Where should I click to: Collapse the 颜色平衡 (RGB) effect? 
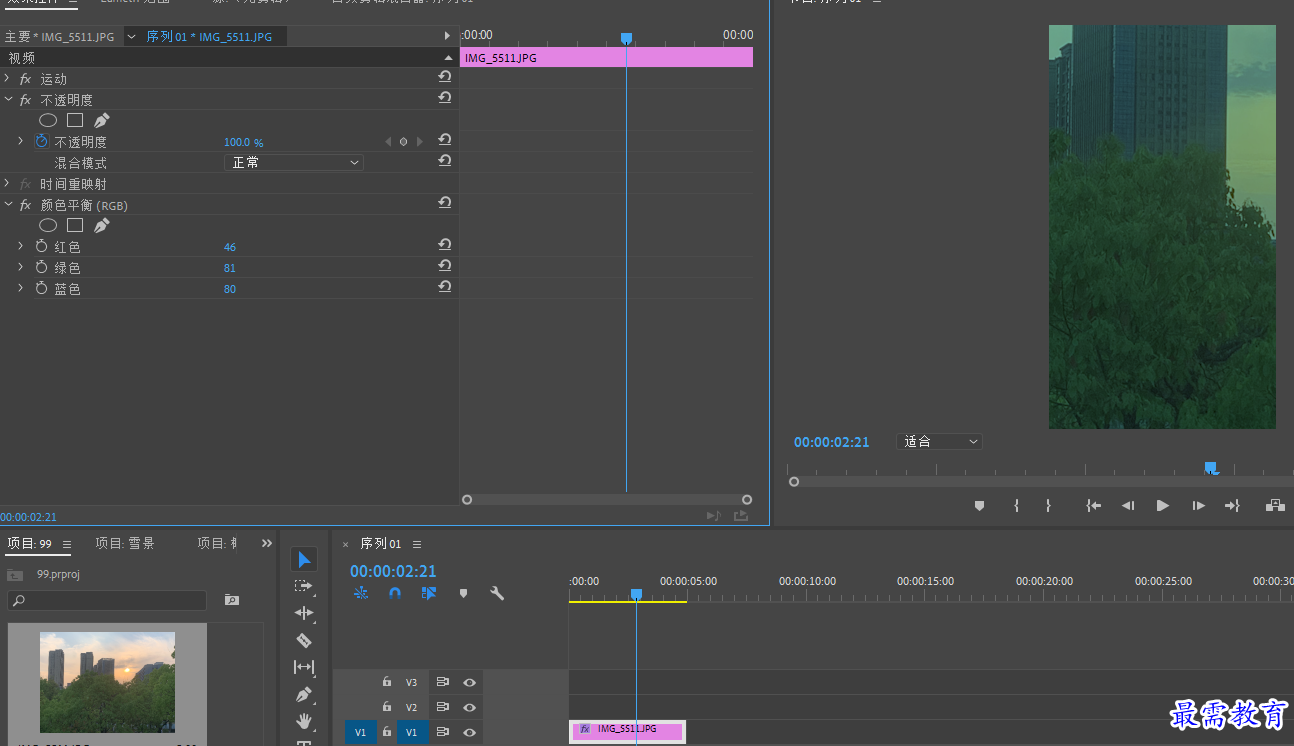(x=8, y=204)
